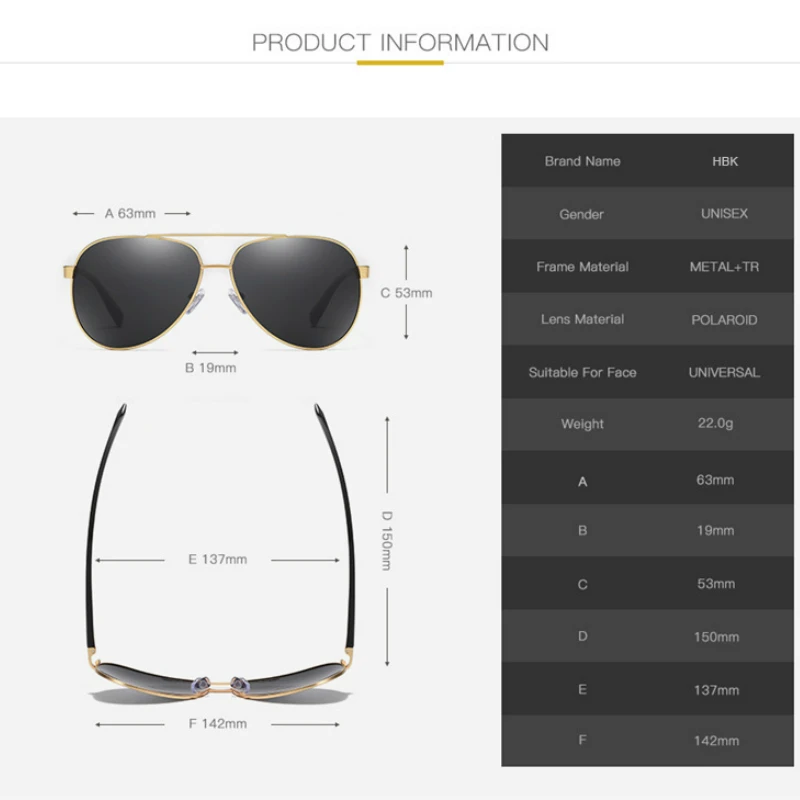Click the A 63mm dimension label

pyautogui.click(x=130, y=213)
